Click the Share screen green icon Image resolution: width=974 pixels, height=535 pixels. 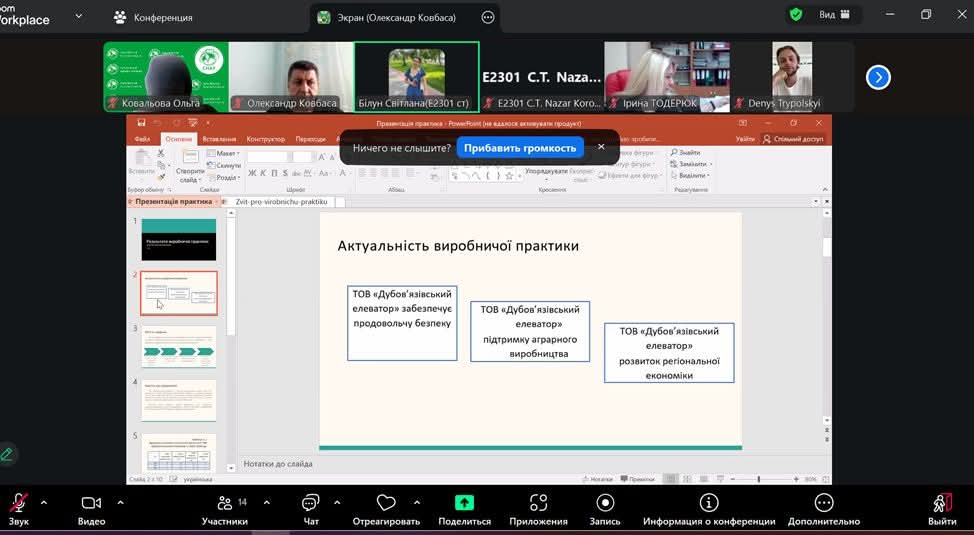pyautogui.click(x=464, y=503)
